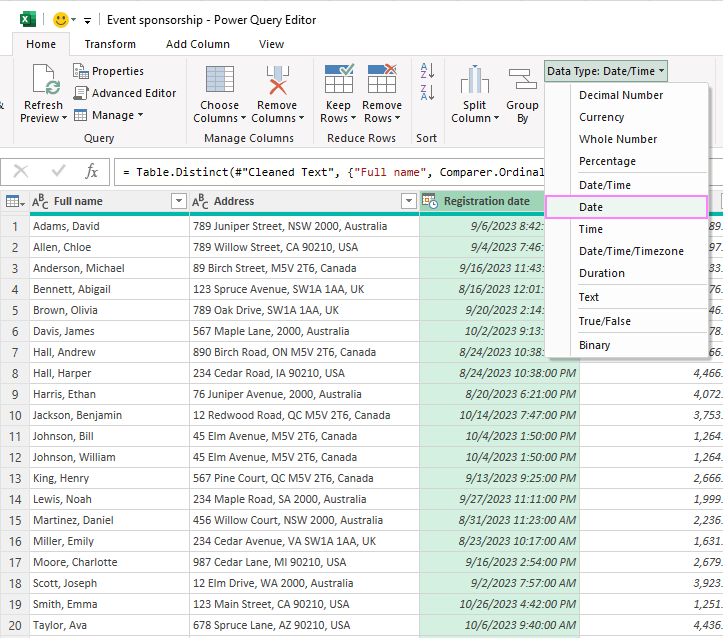Image resolution: width=723 pixels, height=638 pixels.
Task: Click the Remove Rows icon
Action: click(382, 79)
